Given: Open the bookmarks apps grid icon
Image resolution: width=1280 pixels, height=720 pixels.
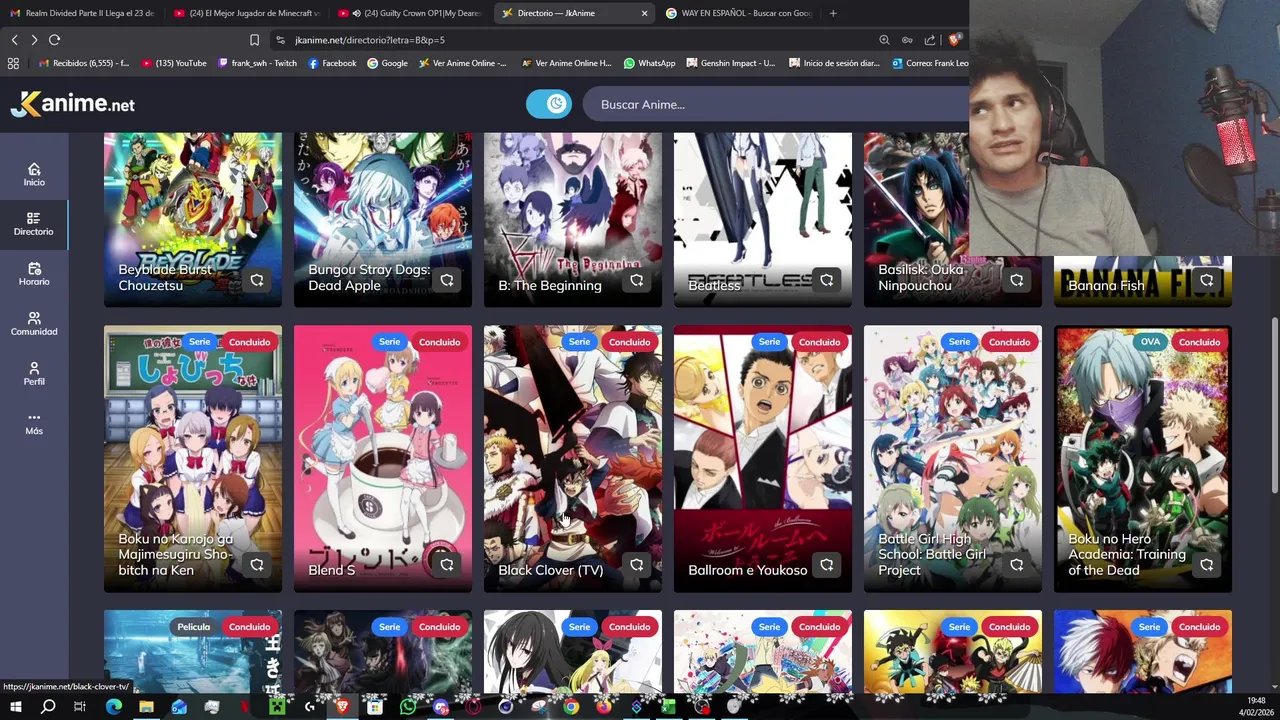Looking at the screenshot, I should [13, 63].
